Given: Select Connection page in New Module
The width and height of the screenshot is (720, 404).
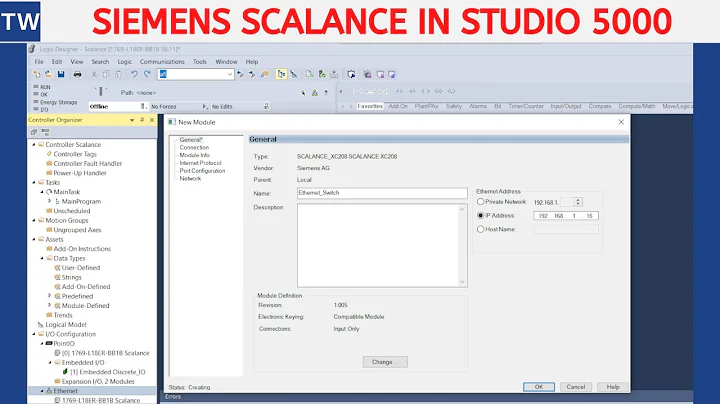Looking at the screenshot, I should tap(194, 147).
